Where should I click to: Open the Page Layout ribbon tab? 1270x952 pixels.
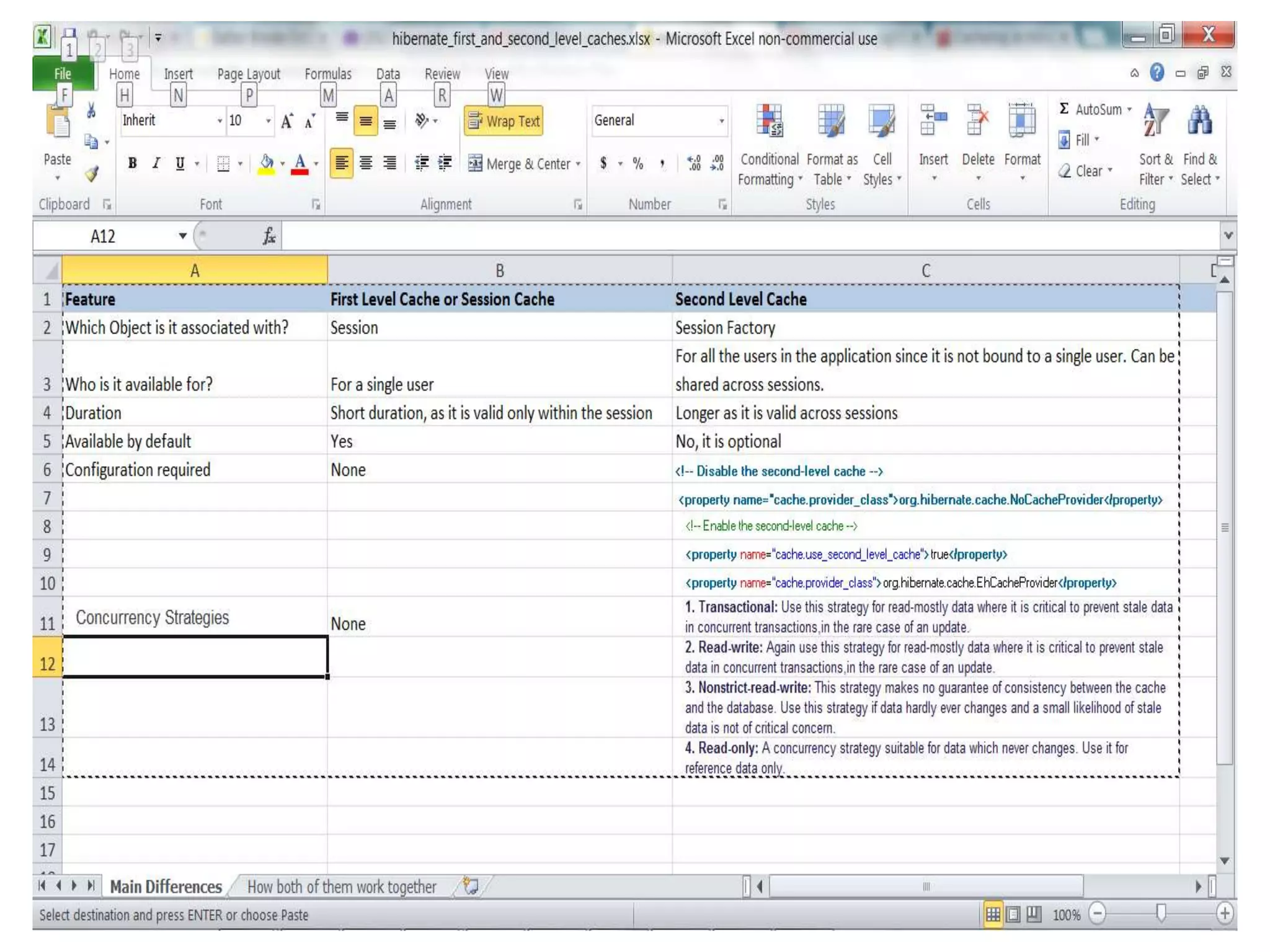click(249, 74)
